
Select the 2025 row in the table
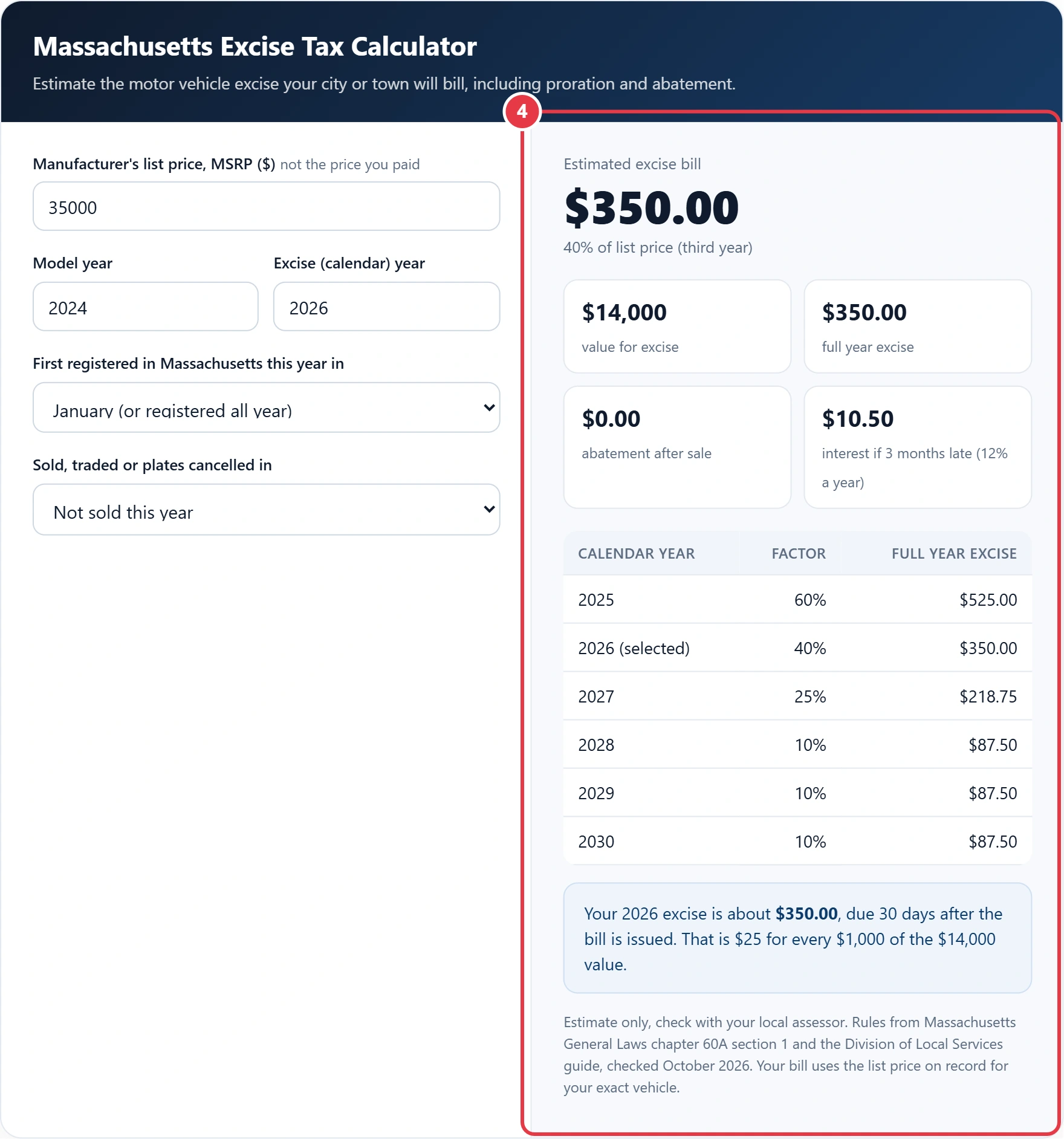797,600
